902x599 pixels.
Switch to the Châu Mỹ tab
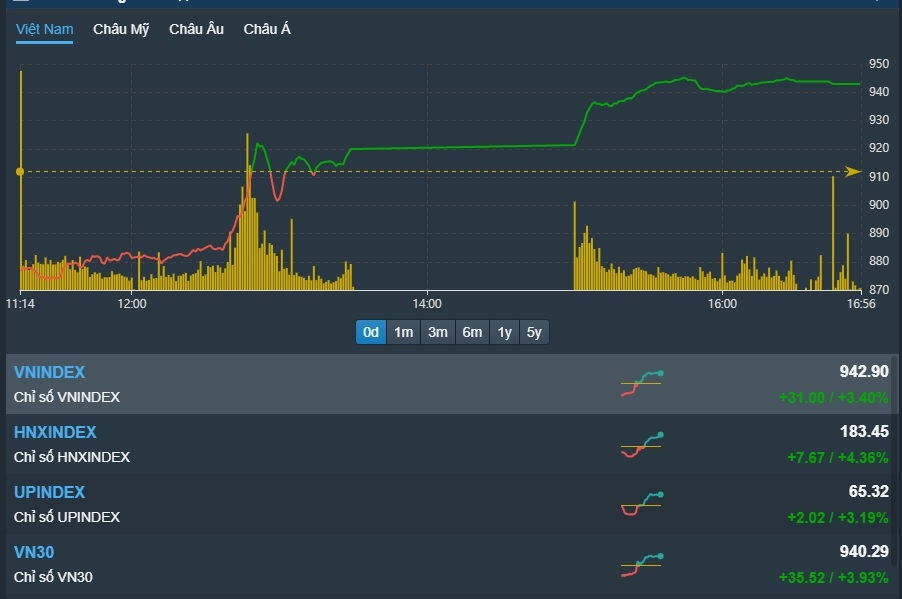coord(121,29)
